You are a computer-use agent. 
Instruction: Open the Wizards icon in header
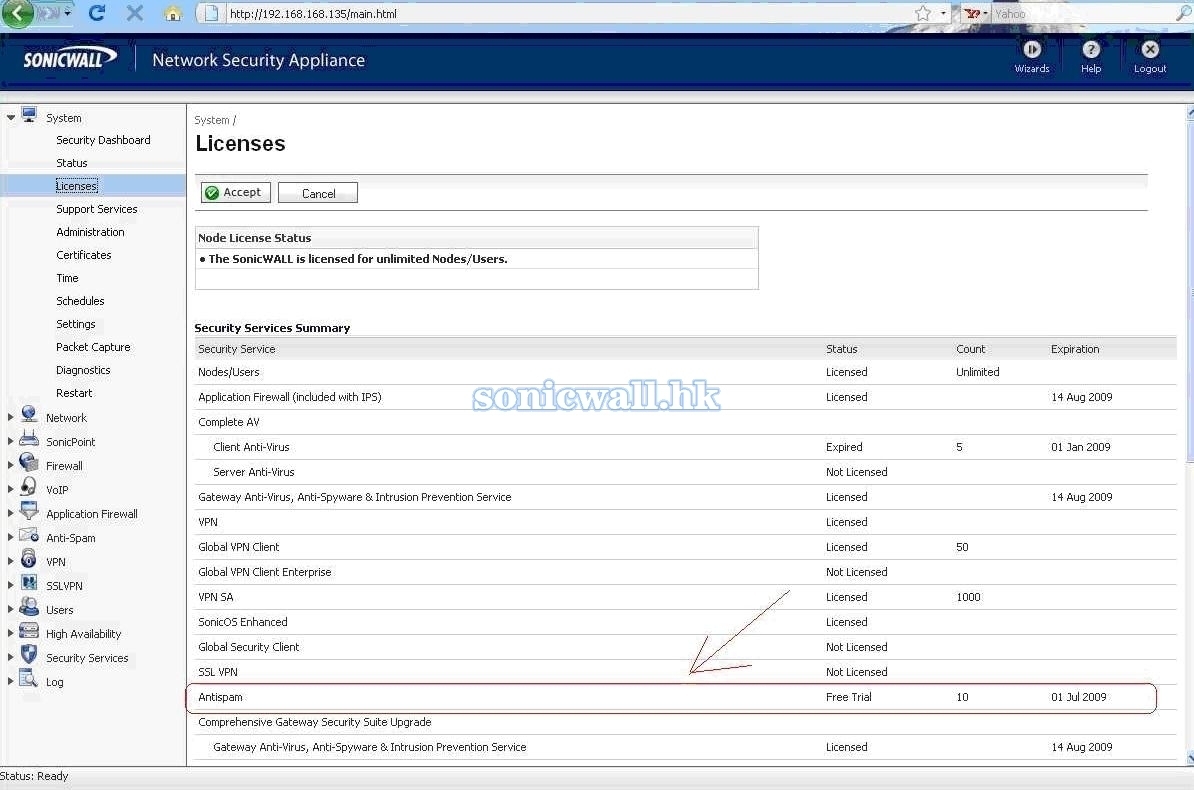coord(1032,50)
